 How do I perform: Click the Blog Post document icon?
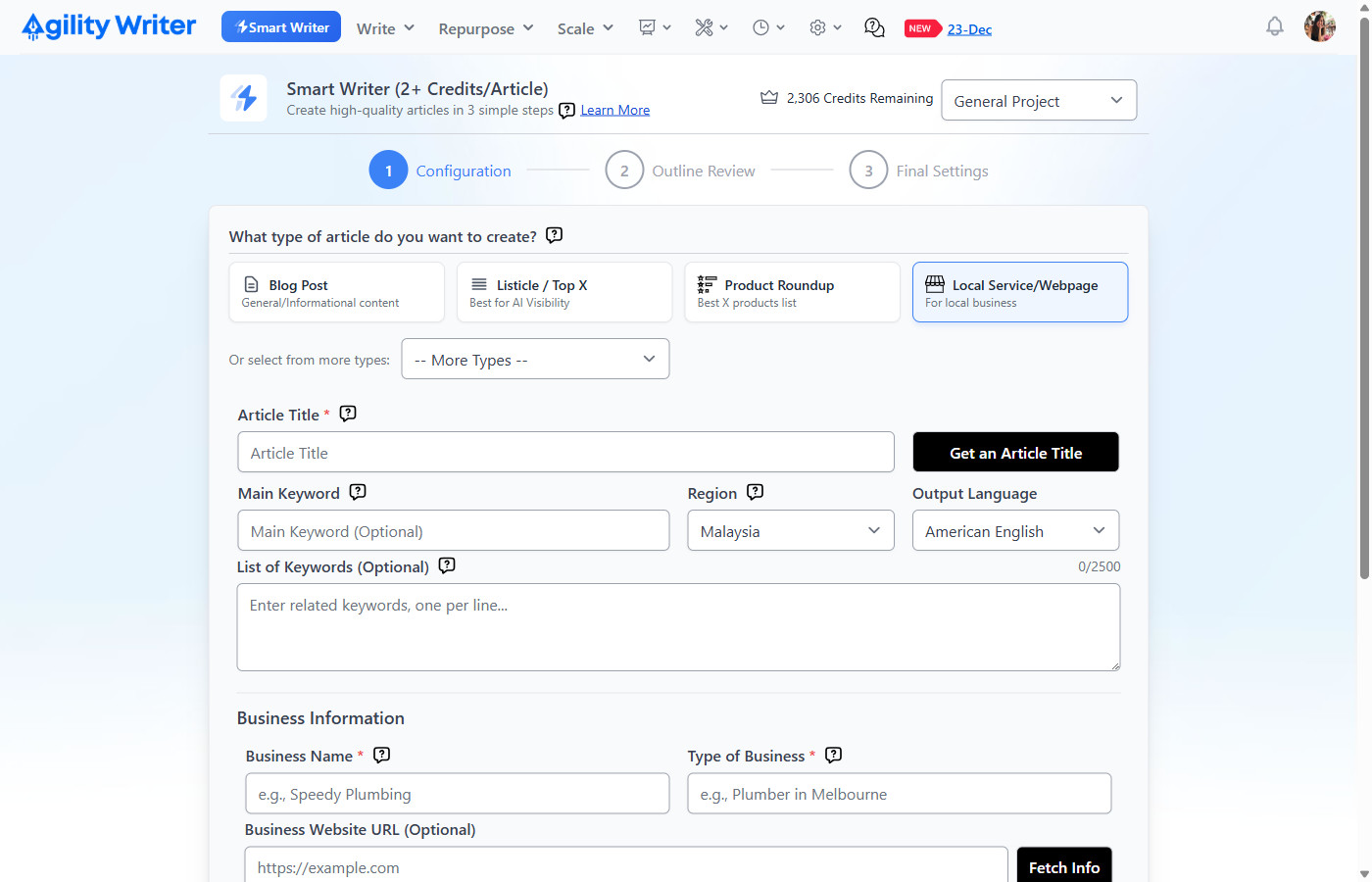pos(251,284)
